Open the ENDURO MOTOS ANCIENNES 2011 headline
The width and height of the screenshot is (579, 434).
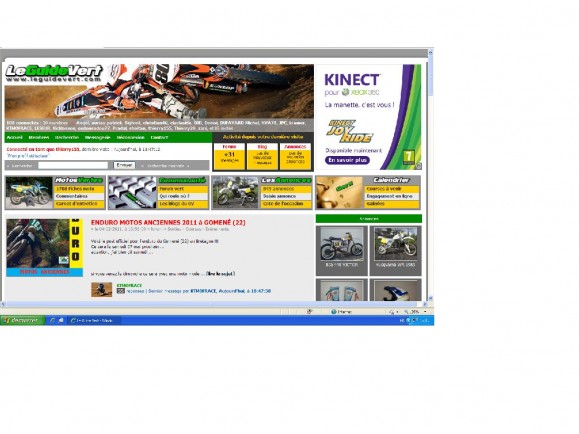pyautogui.click(x=168, y=223)
